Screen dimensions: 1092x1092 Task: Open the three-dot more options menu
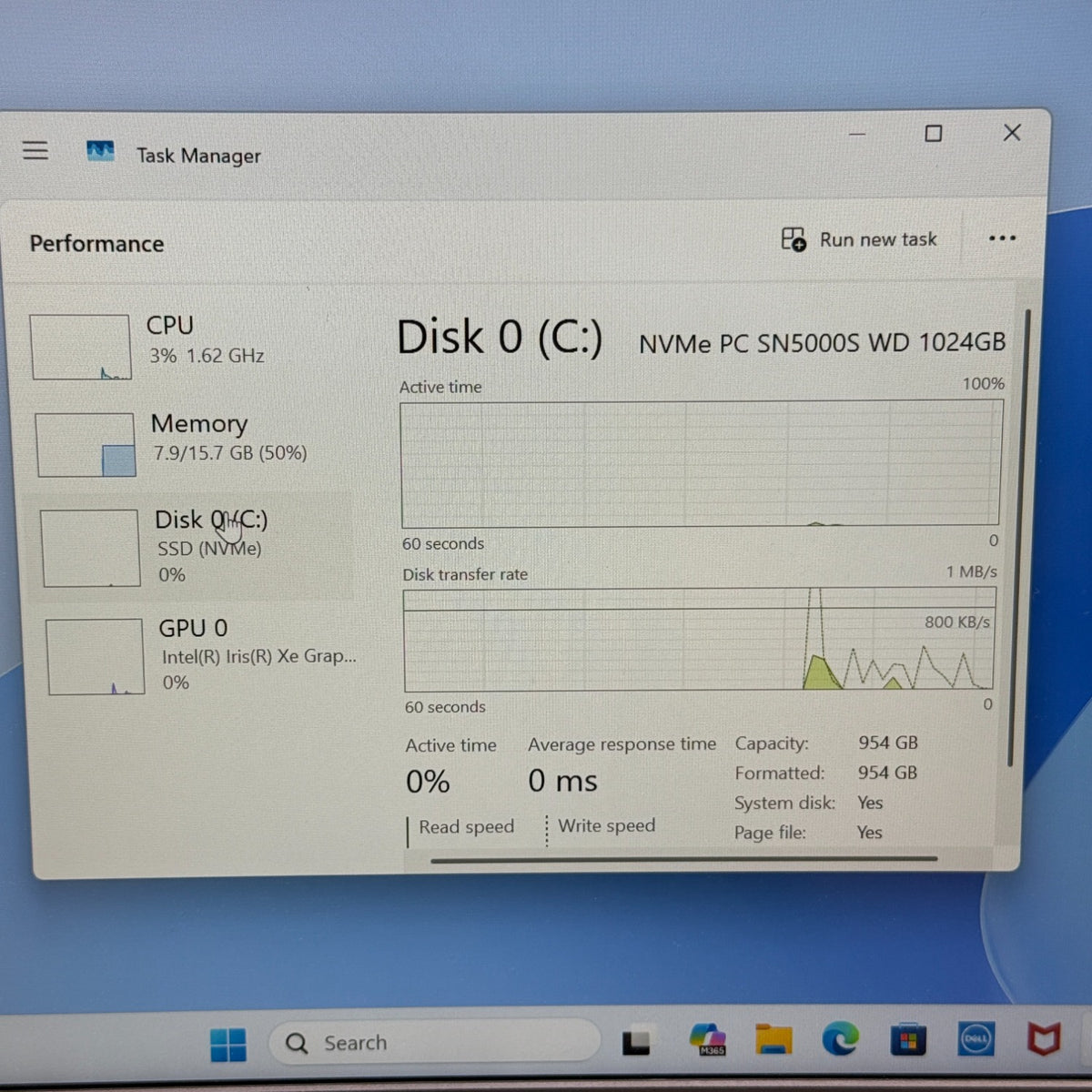(x=1002, y=238)
